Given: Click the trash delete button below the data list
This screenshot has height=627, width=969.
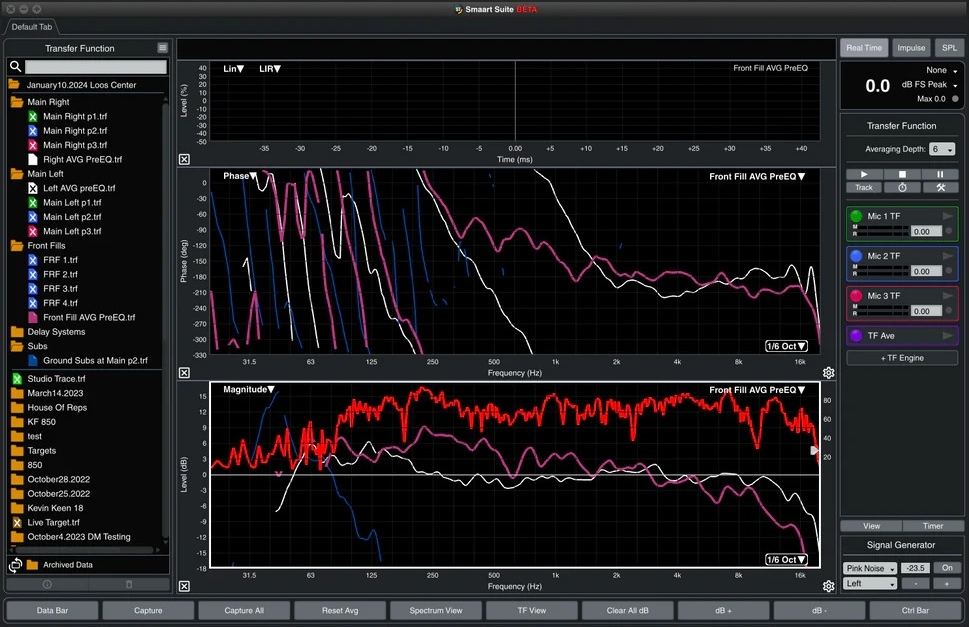Looking at the screenshot, I should point(129,584).
